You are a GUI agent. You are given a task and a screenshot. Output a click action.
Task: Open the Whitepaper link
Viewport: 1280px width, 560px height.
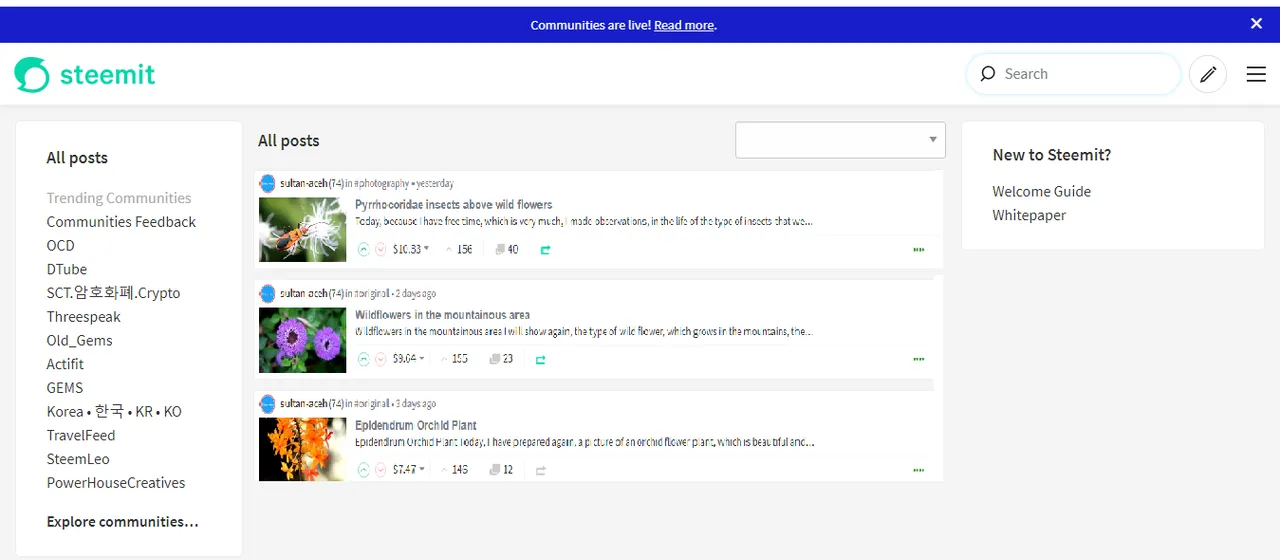[1029, 215]
